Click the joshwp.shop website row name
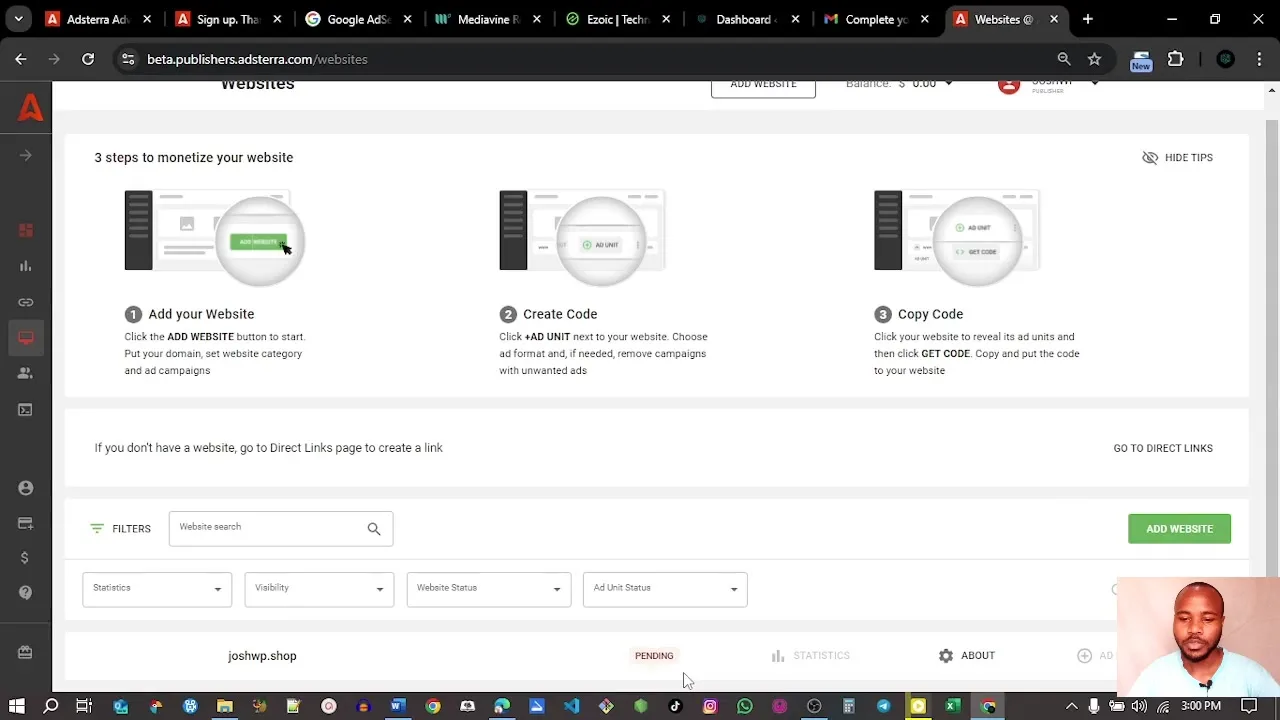Viewport: 1280px width, 720px height. pyautogui.click(x=262, y=656)
